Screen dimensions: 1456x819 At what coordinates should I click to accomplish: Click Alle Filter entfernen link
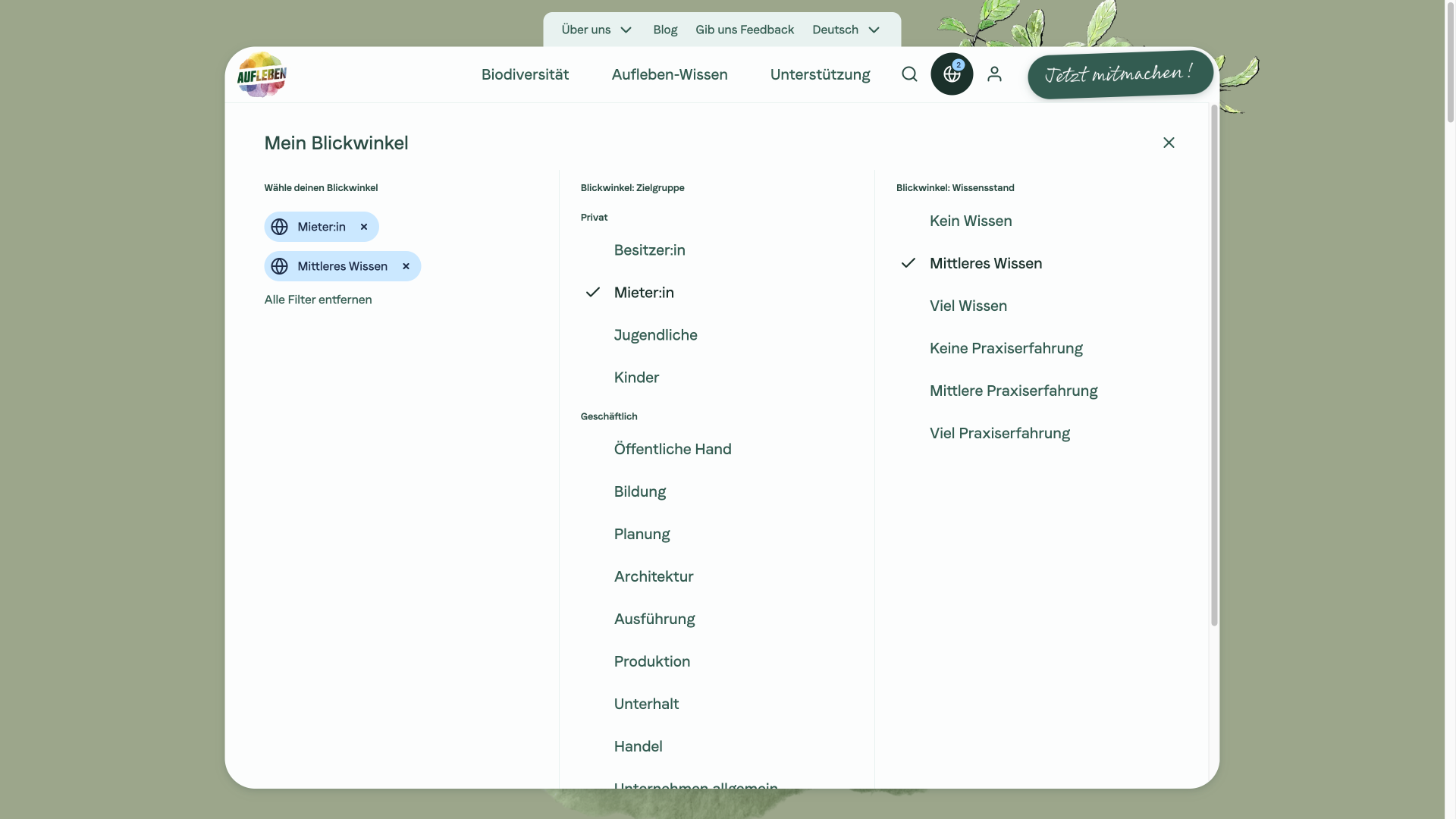point(318,300)
